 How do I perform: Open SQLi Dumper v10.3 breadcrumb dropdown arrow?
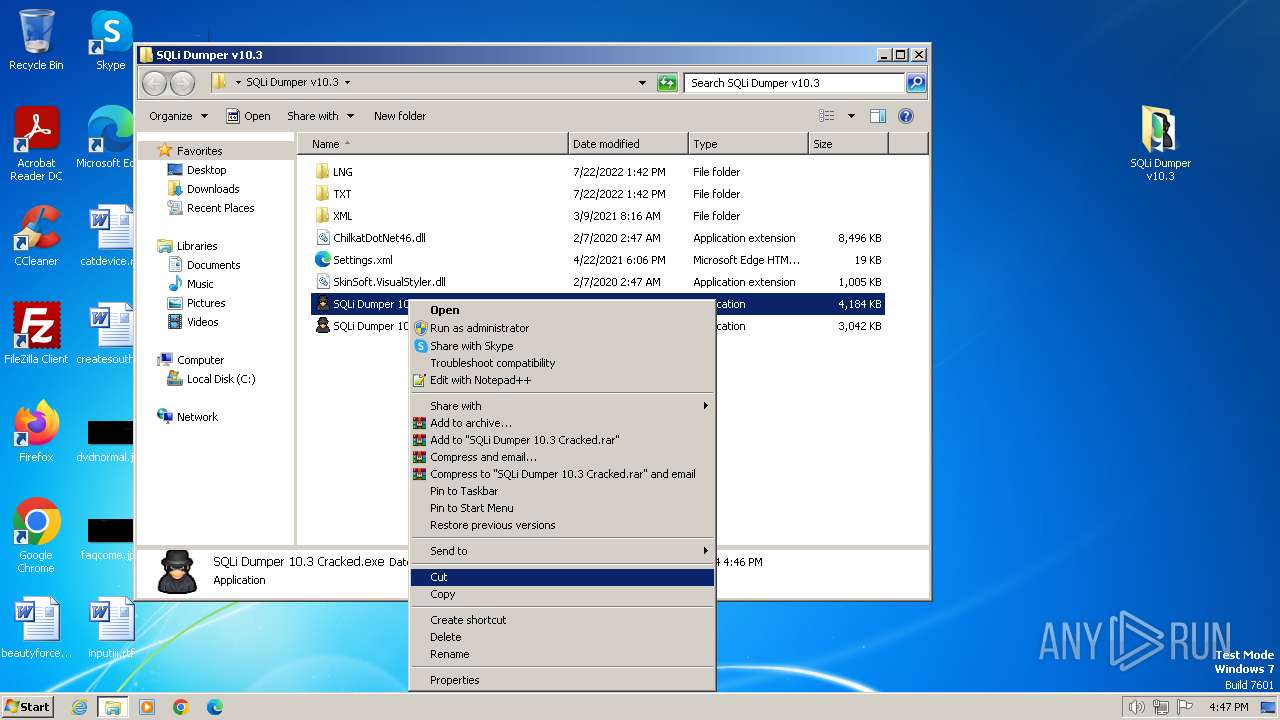tap(347, 83)
